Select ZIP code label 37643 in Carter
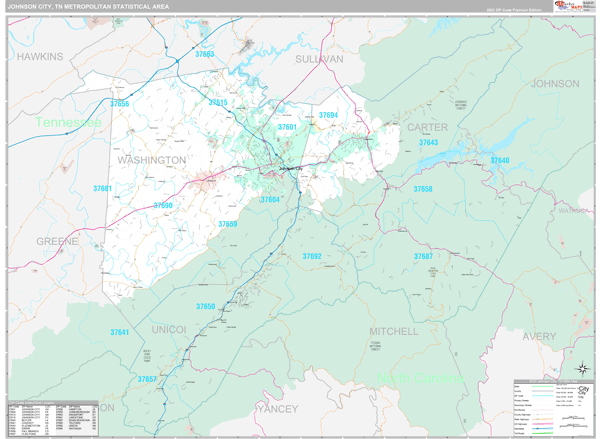The height and width of the screenshot is (439, 600). pos(428,142)
